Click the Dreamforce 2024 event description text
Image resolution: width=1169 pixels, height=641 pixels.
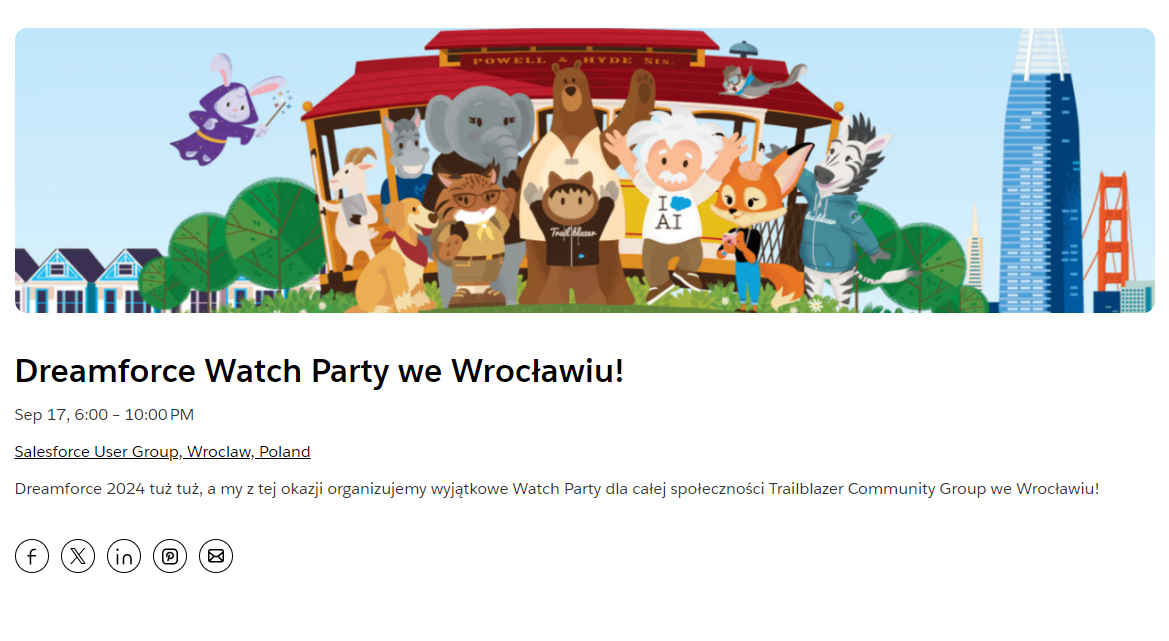point(557,489)
